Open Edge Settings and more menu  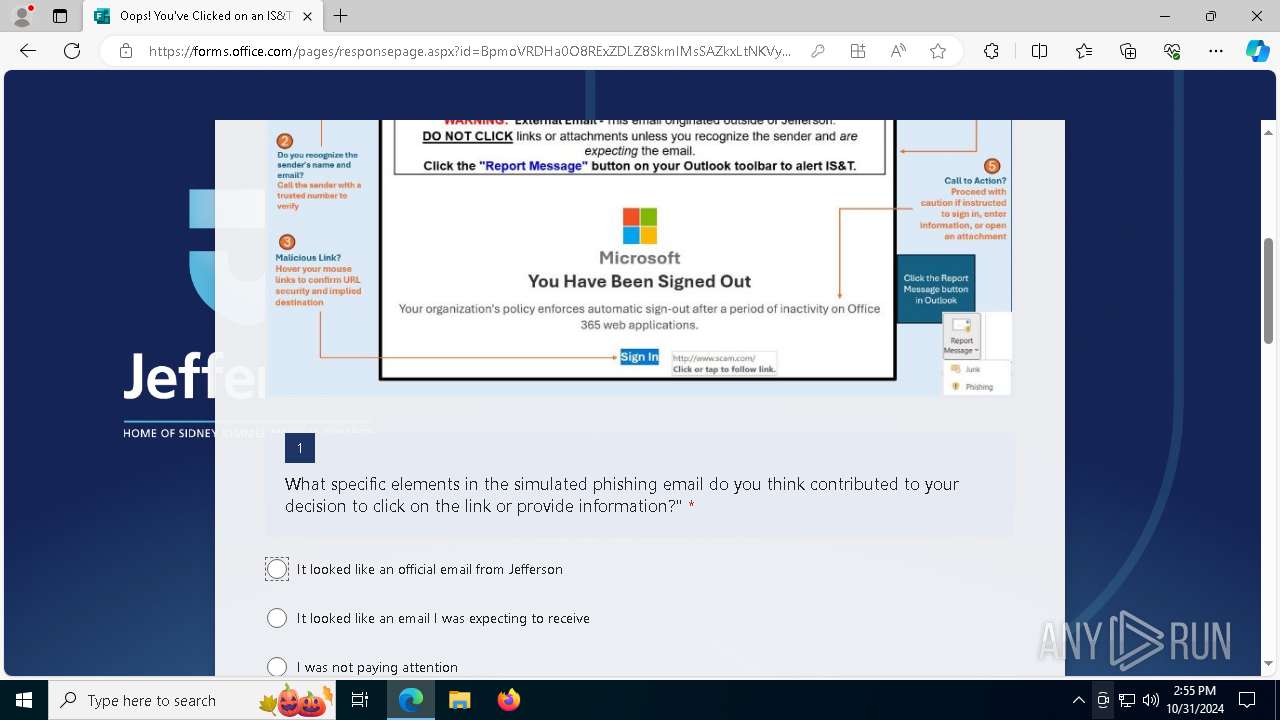coord(1216,51)
